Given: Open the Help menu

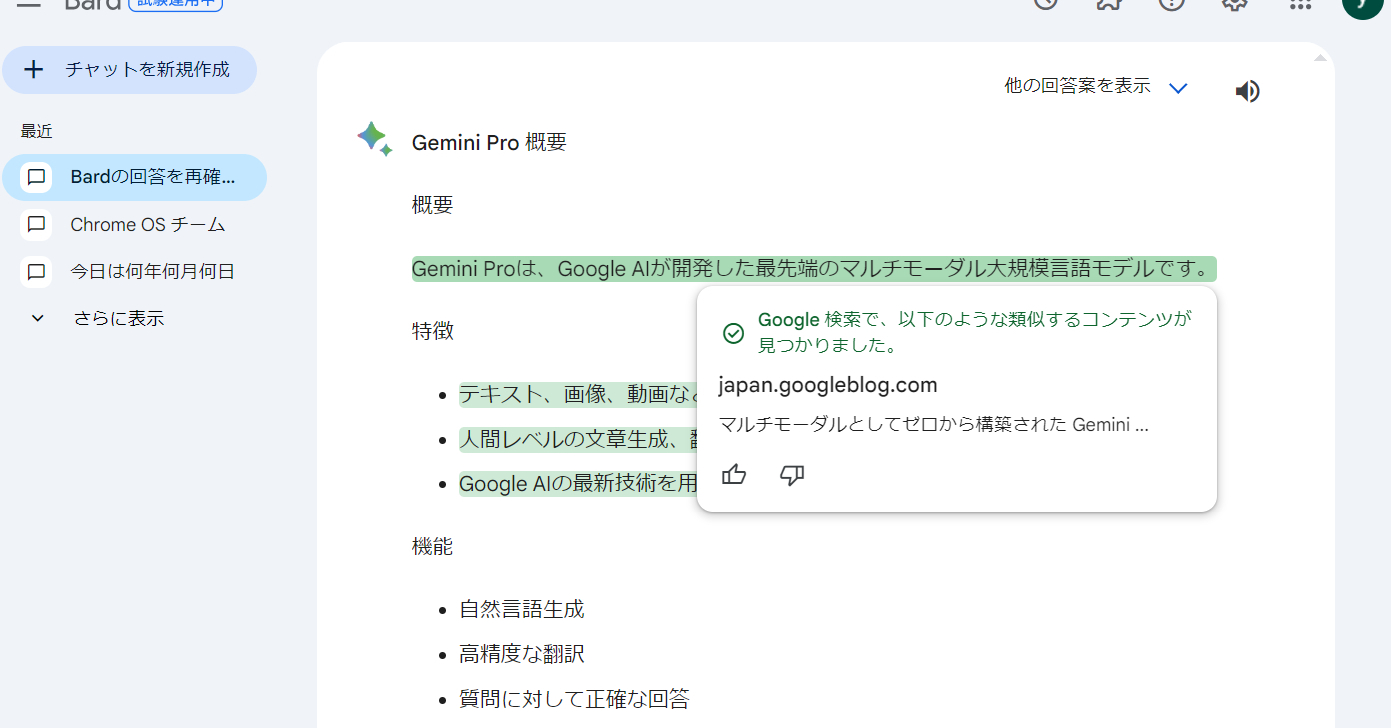Looking at the screenshot, I should 1171,5.
